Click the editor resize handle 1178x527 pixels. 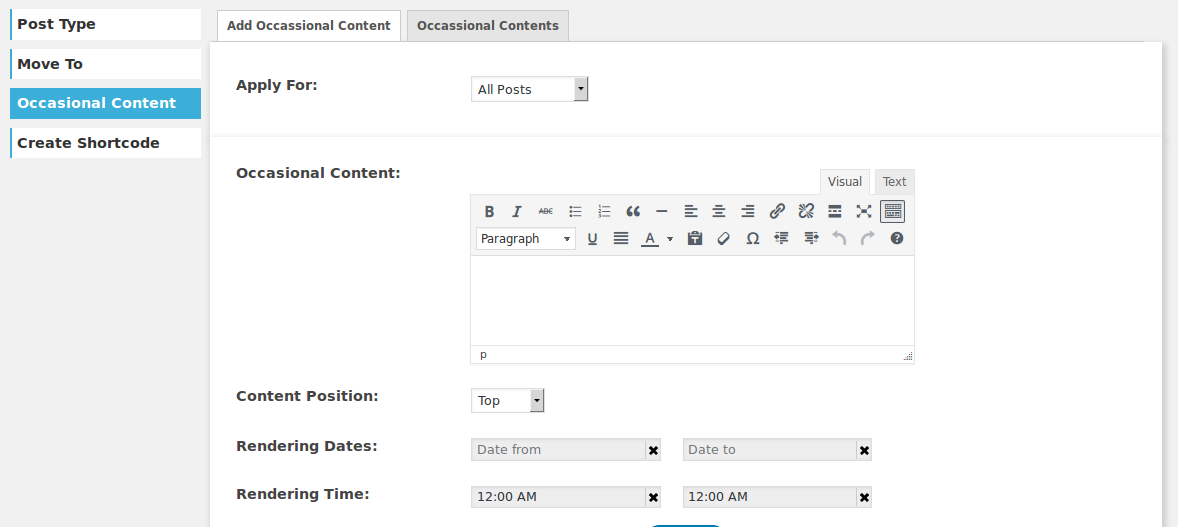(908, 356)
